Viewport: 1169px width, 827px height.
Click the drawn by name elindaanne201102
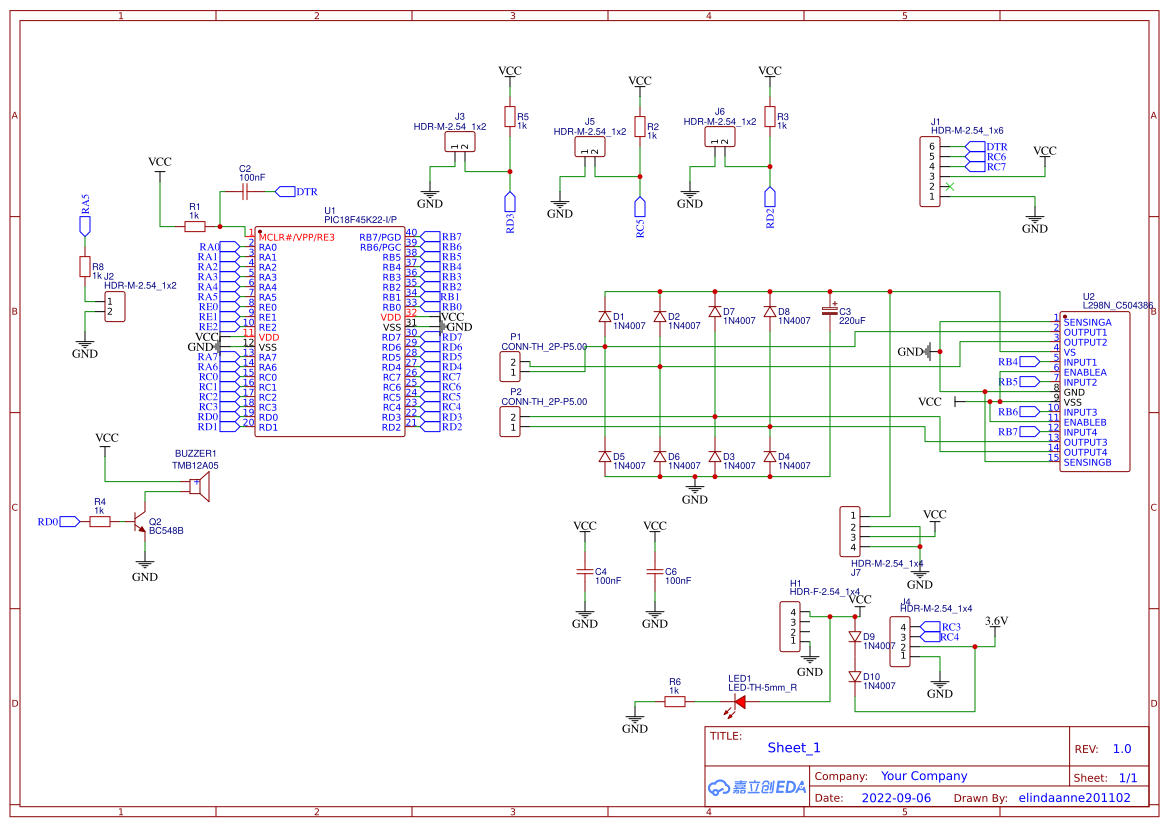1075,797
